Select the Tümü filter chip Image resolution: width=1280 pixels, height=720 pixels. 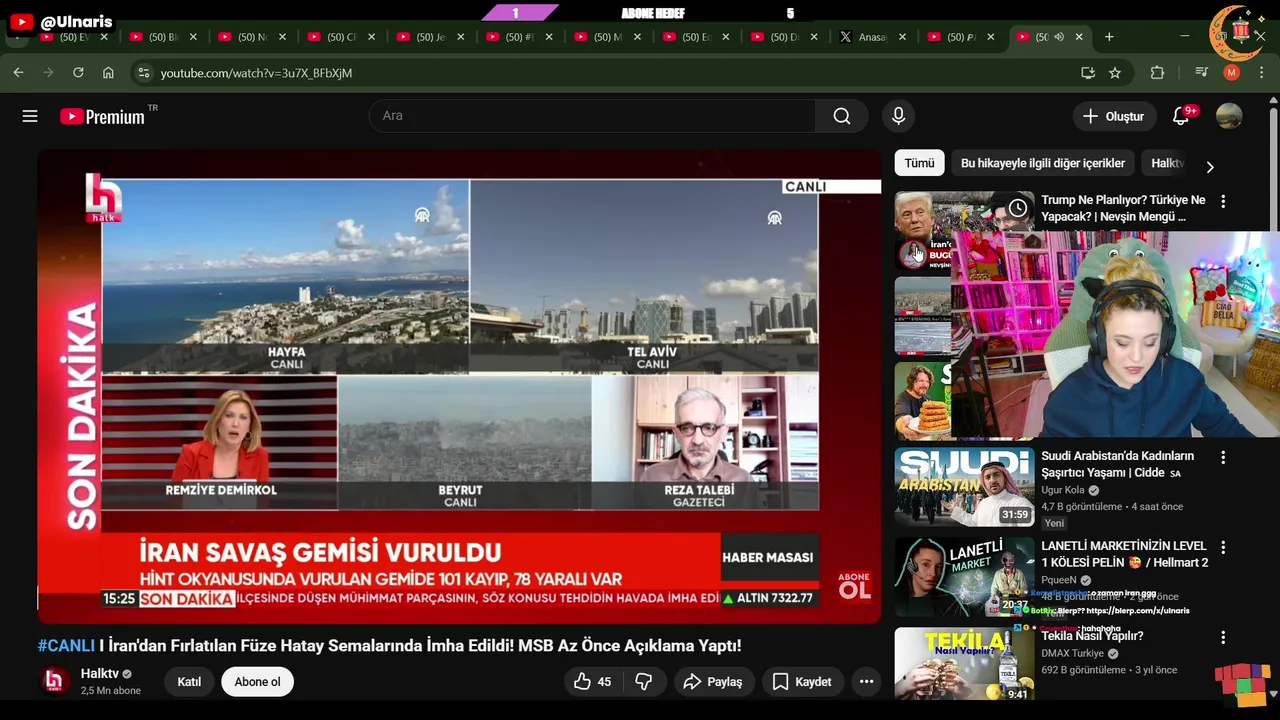point(919,163)
